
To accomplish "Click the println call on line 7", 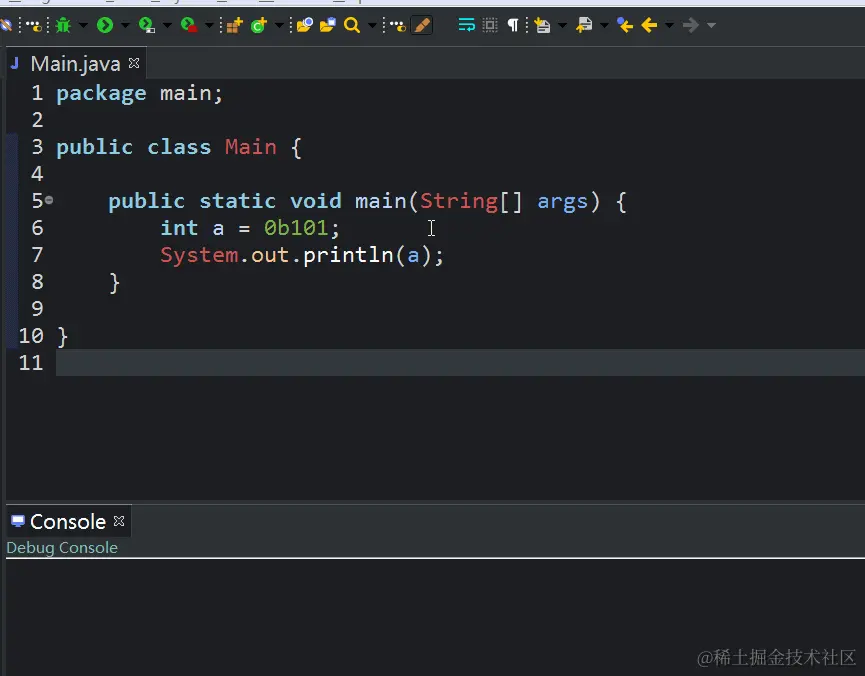I will tap(348, 255).
